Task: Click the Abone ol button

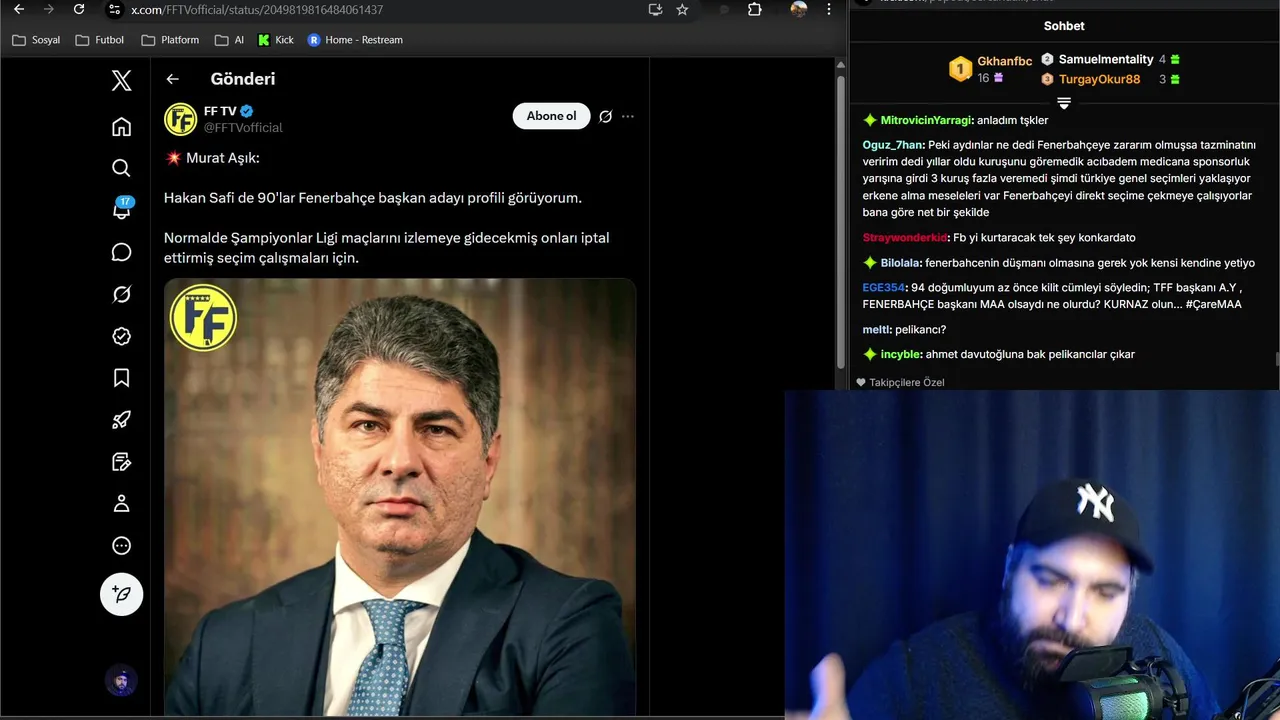Action: 551,116
